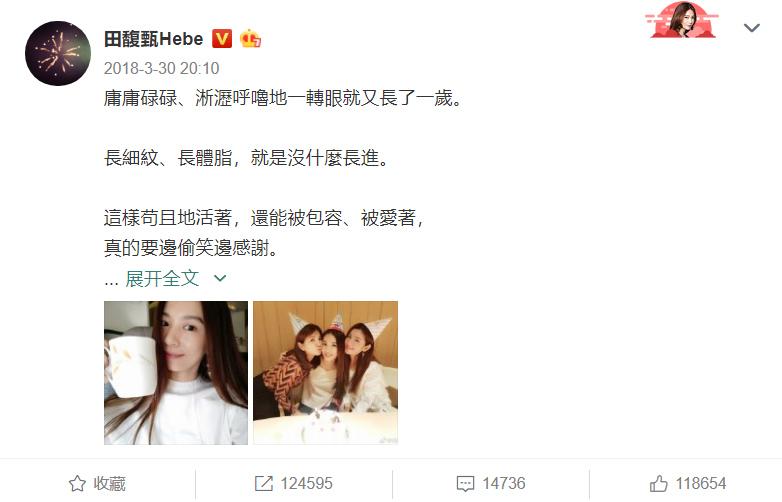Open 田馥甄Hebe profile name link

(x=154, y=39)
